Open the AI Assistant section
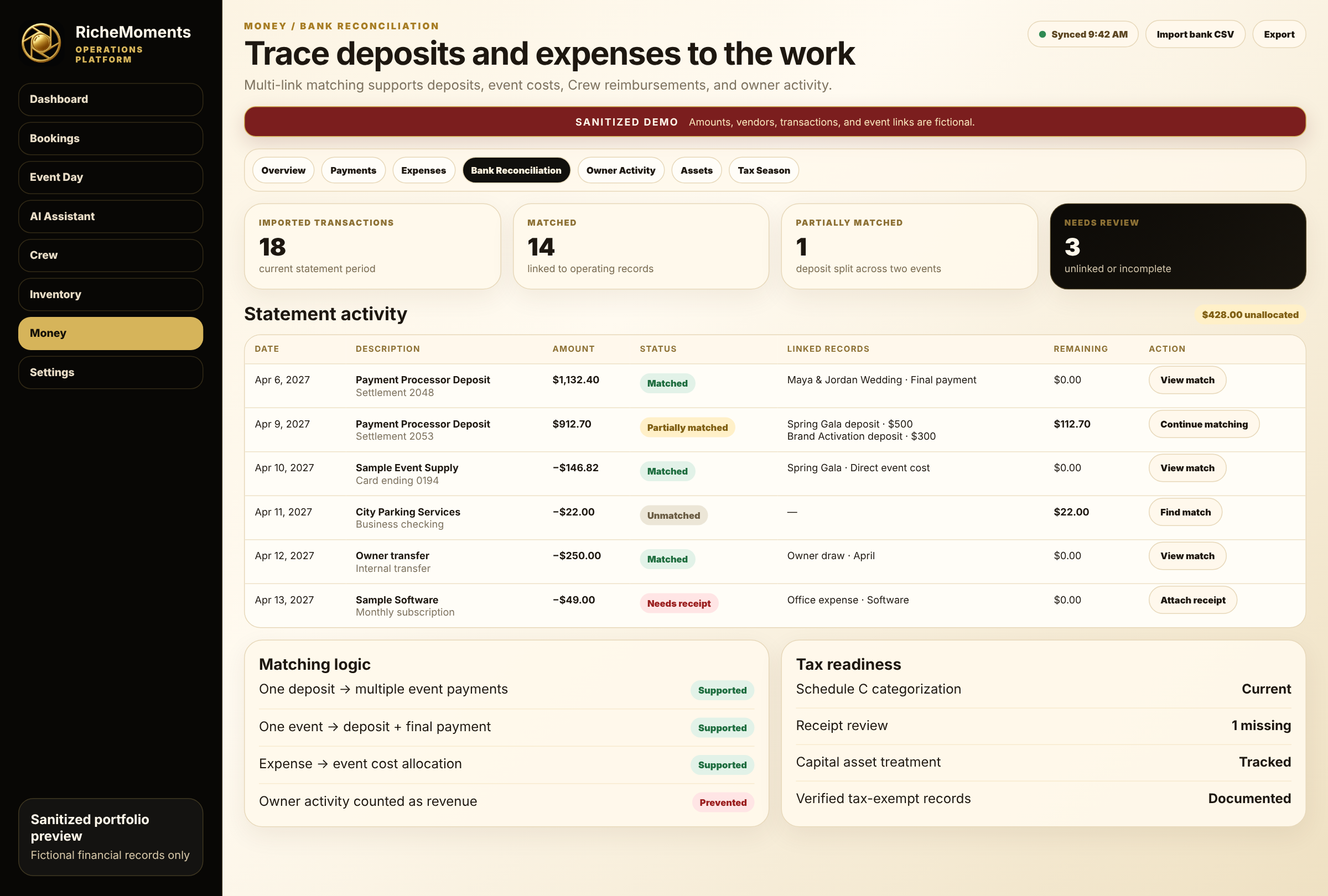The image size is (1328, 896). (x=110, y=216)
